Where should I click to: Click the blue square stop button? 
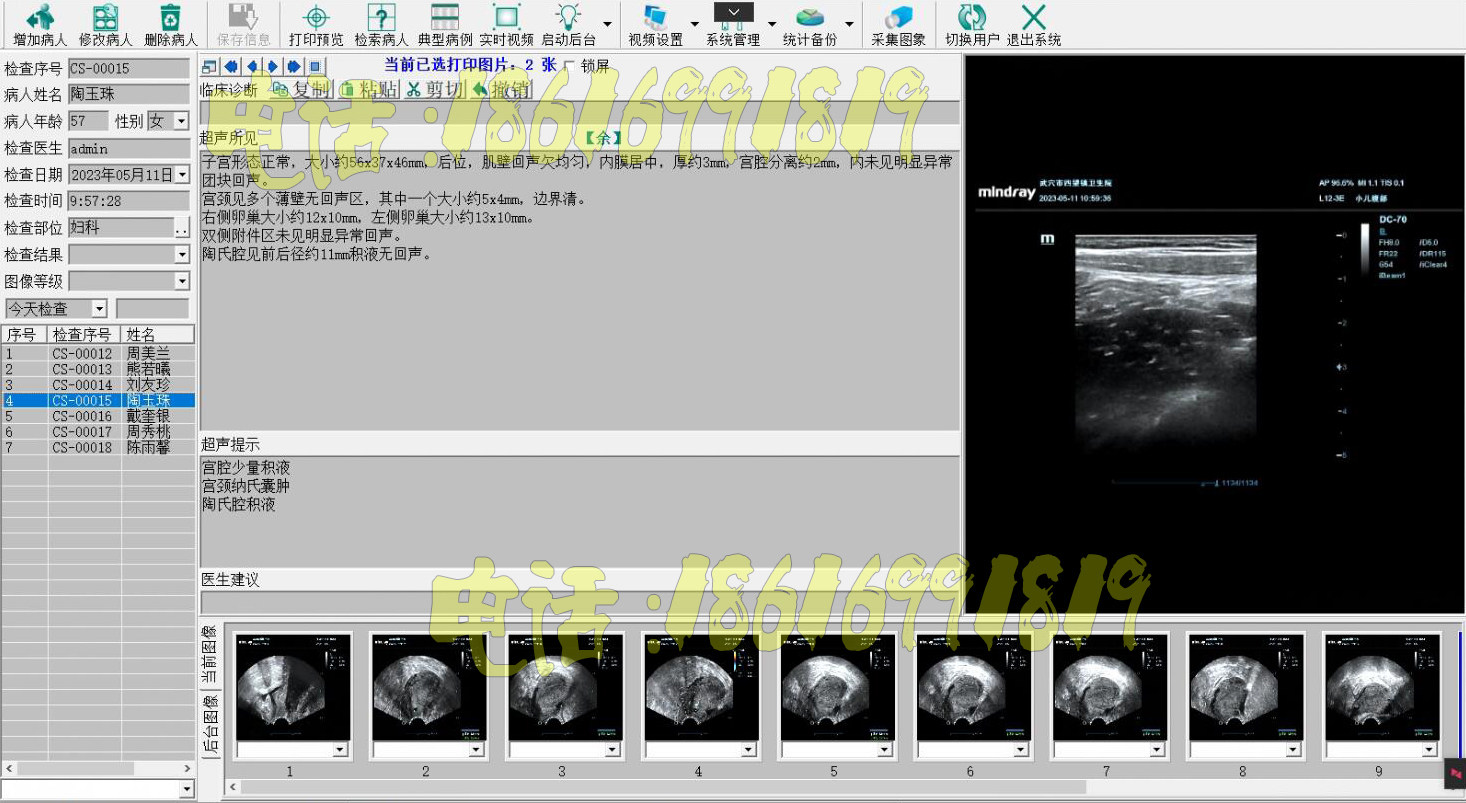[315, 67]
